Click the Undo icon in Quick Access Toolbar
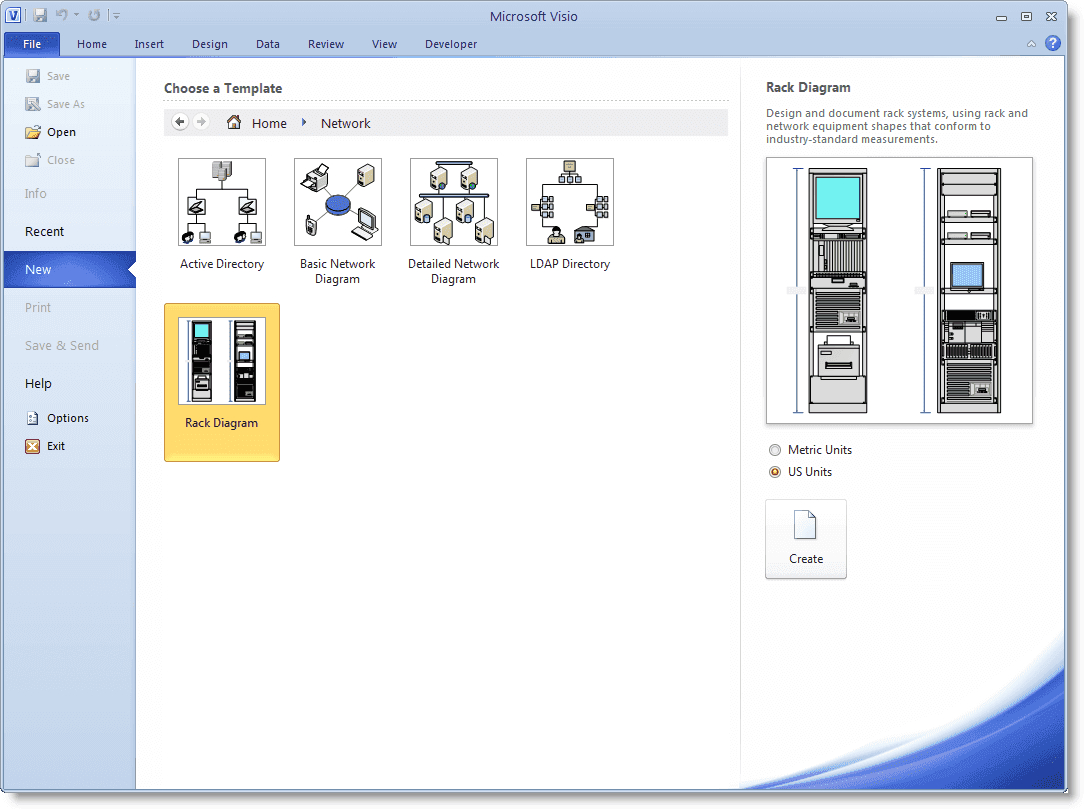 [x=62, y=15]
